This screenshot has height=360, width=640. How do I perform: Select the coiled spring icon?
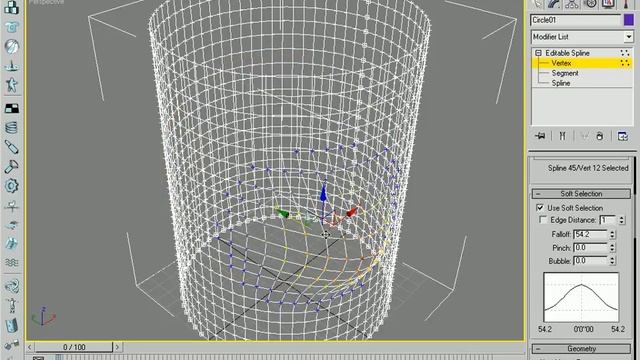pos(11,127)
